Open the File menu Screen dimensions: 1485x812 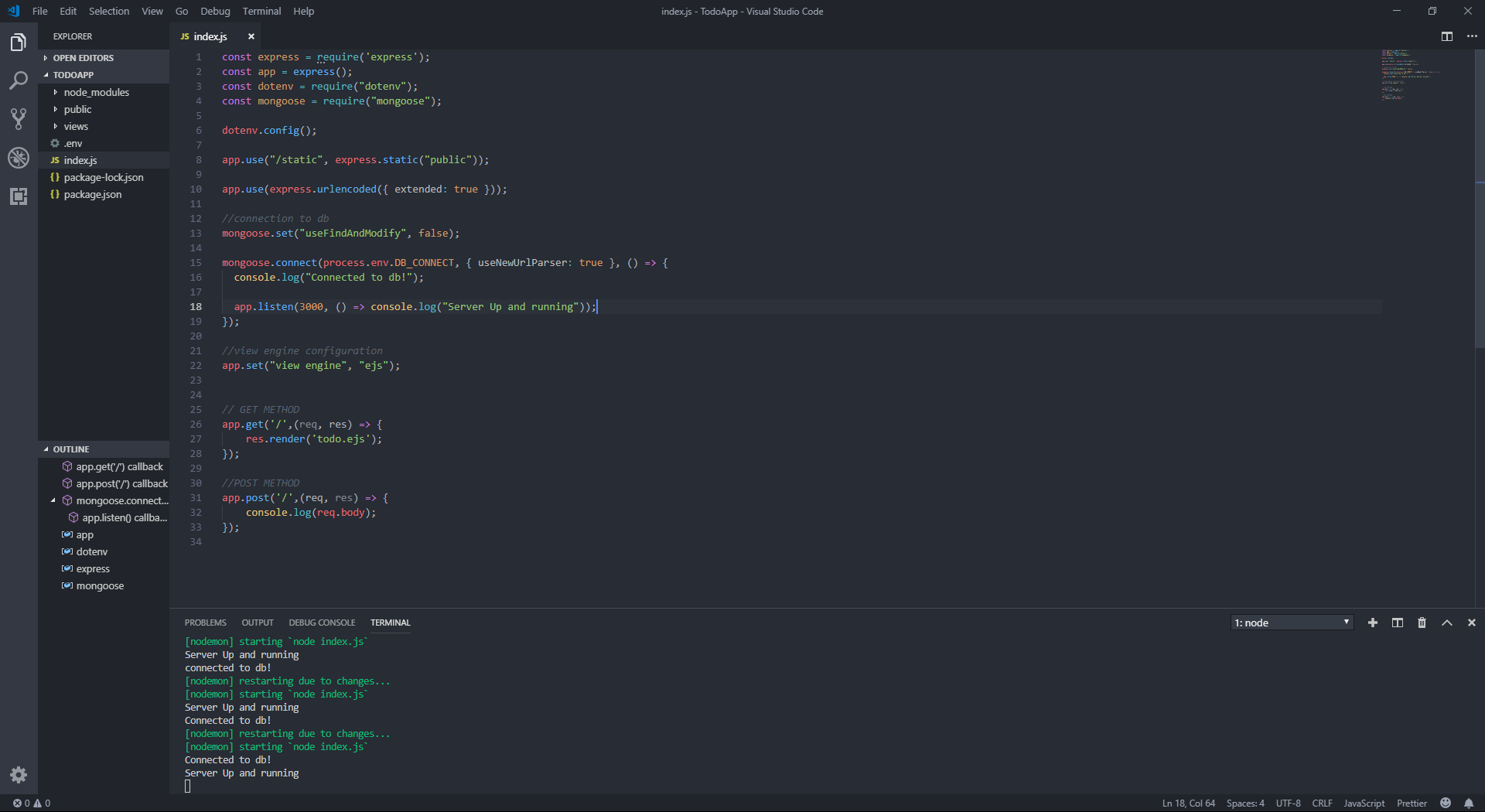click(40, 11)
